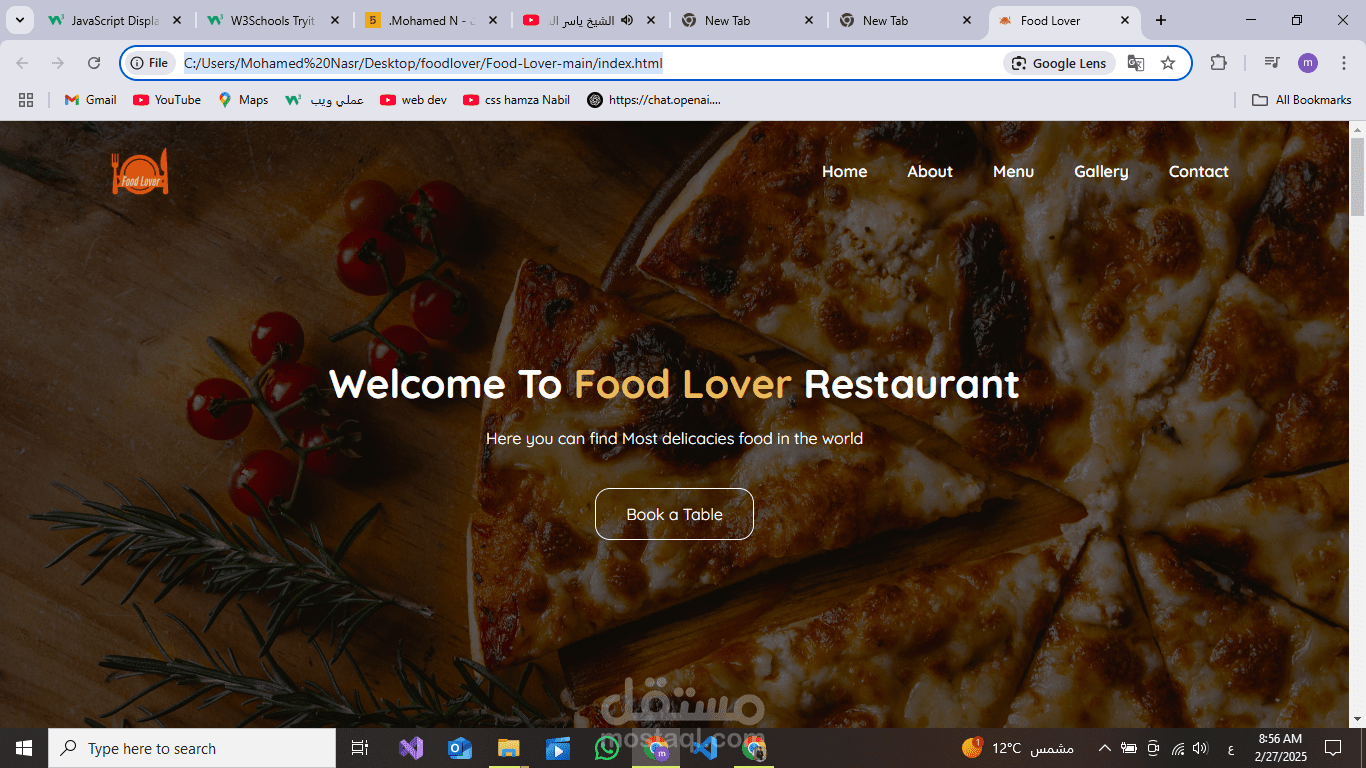Open a new browser tab

tap(1160, 20)
